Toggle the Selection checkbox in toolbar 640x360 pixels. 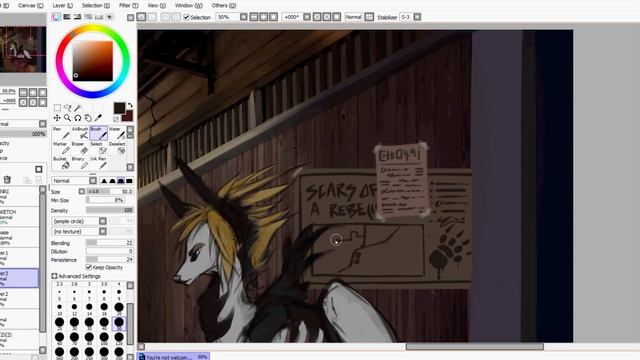click(x=187, y=17)
